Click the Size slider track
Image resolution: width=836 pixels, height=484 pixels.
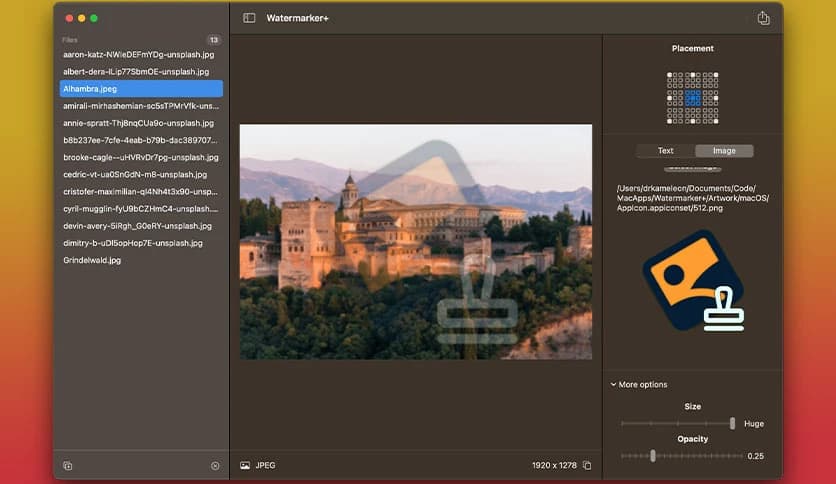coord(676,423)
